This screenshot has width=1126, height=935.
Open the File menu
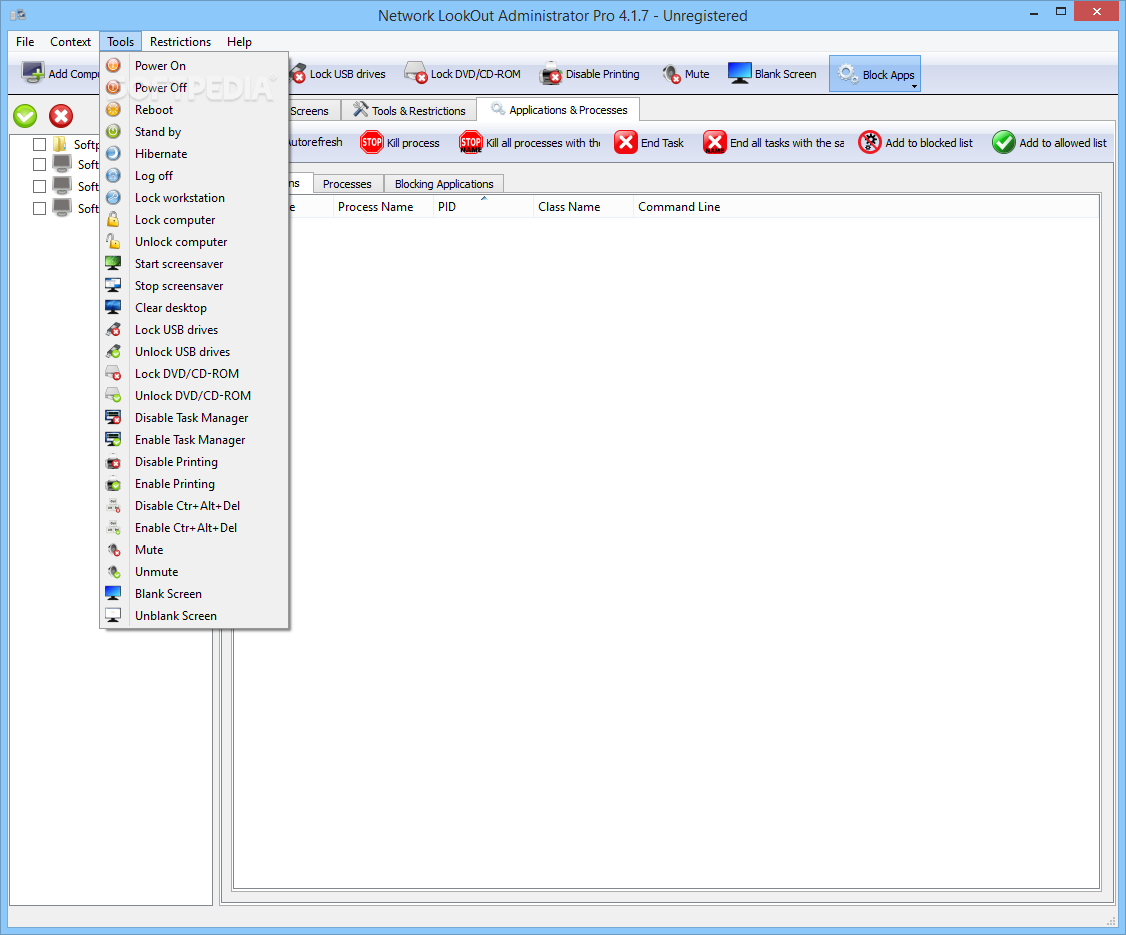[25, 42]
